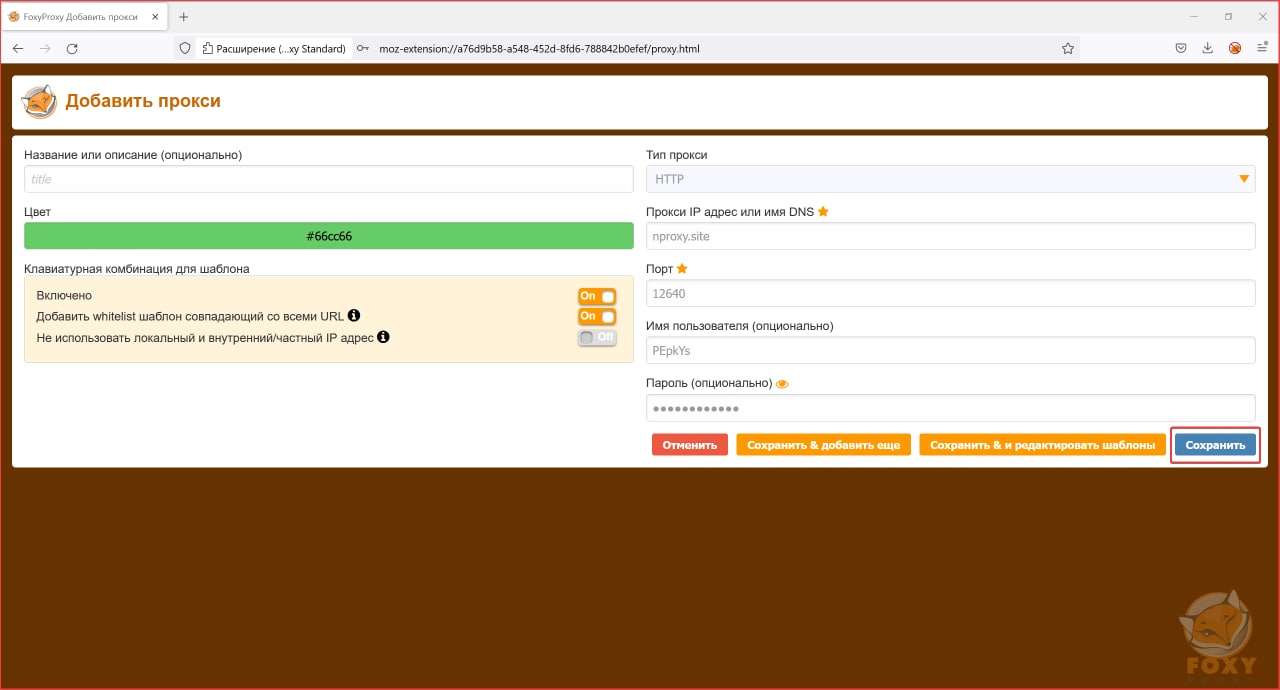This screenshot has width=1280, height=690.
Task: Click the extension puzzle icon in address bar
Action: coord(208,48)
